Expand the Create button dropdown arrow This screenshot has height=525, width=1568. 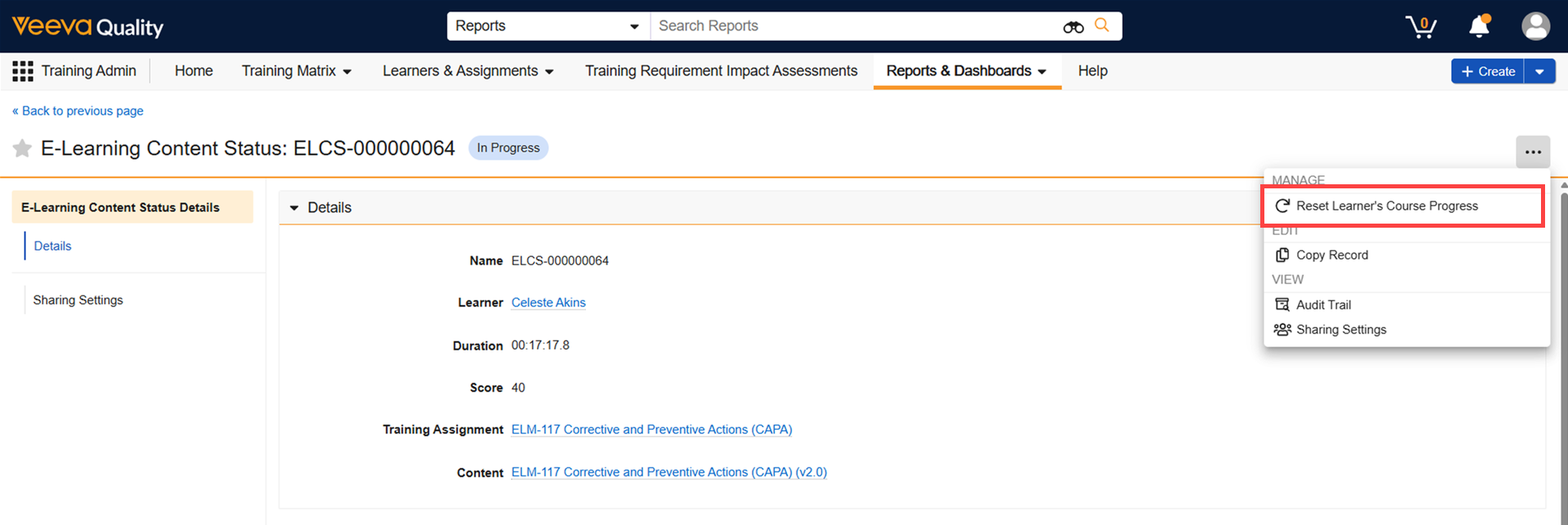[1539, 72]
